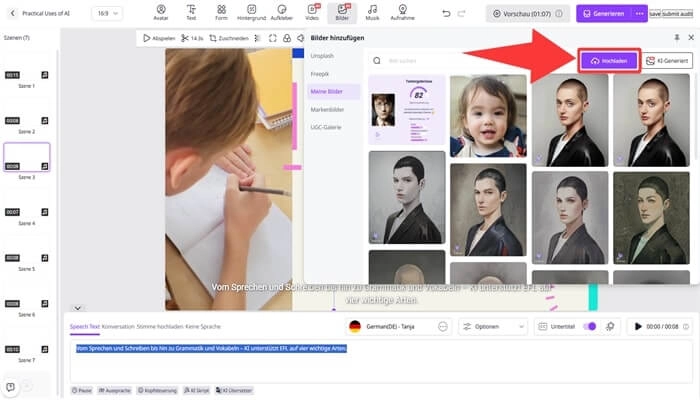Select the baby photo thumbnail
The image size is (700, 400).
click(487, 115)
